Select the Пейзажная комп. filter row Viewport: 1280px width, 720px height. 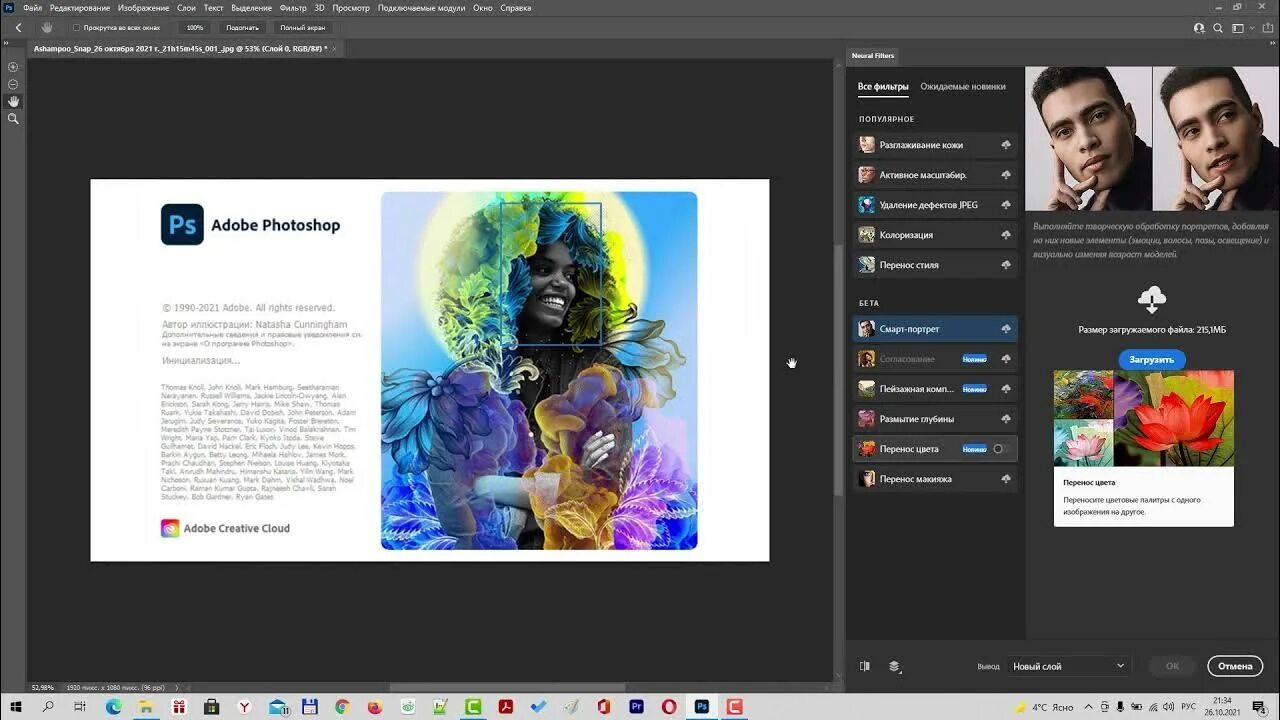tap(935, 389)
